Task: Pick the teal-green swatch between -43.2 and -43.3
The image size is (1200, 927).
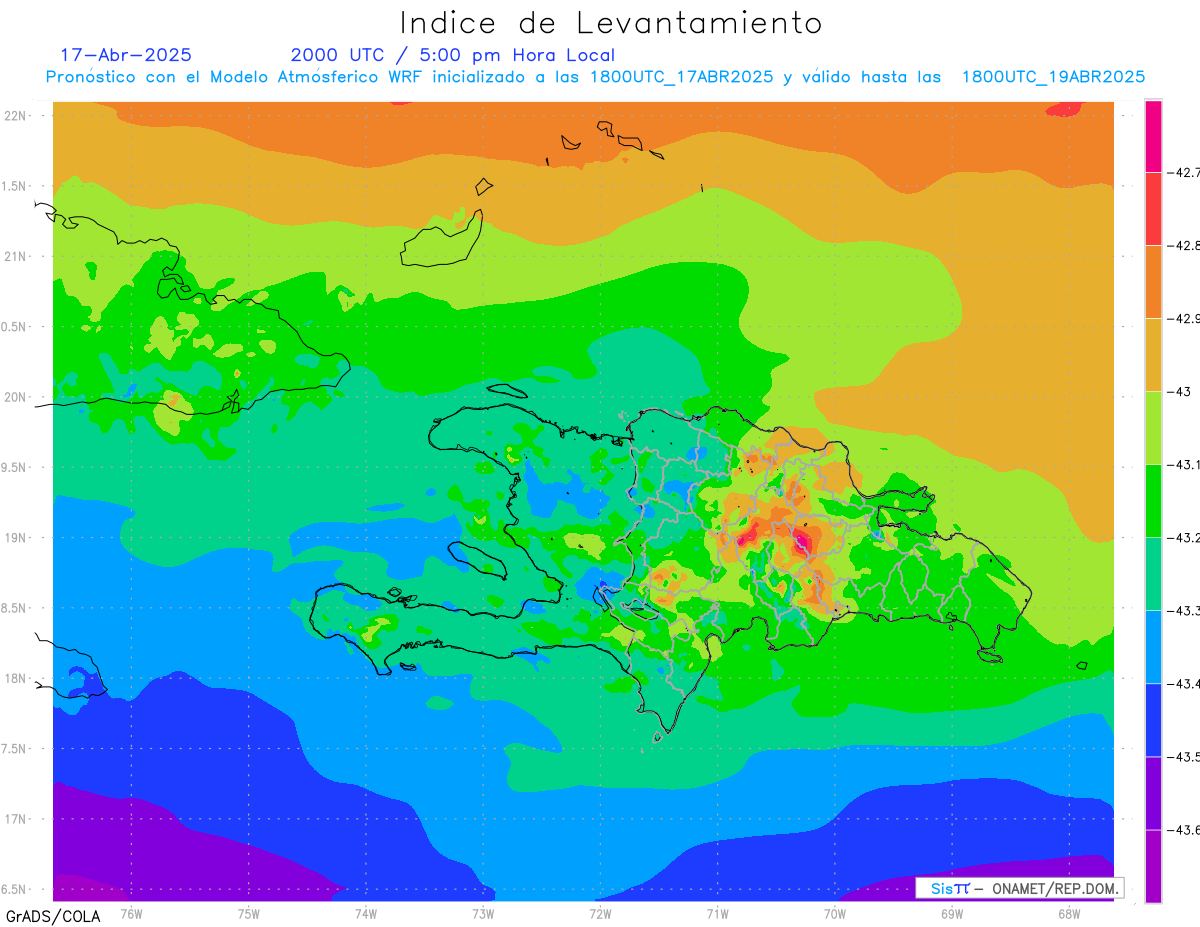Action: coord(1153,573)
